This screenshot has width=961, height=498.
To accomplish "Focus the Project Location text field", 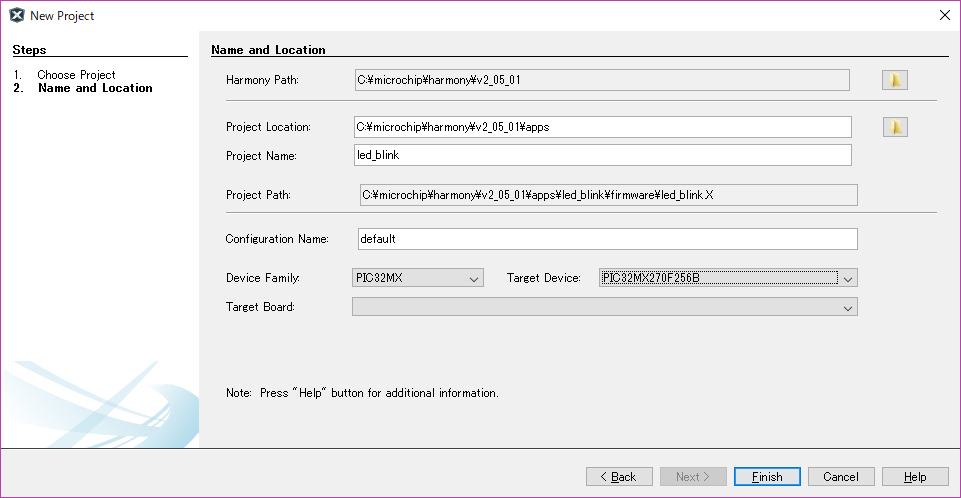I will 603,127.
